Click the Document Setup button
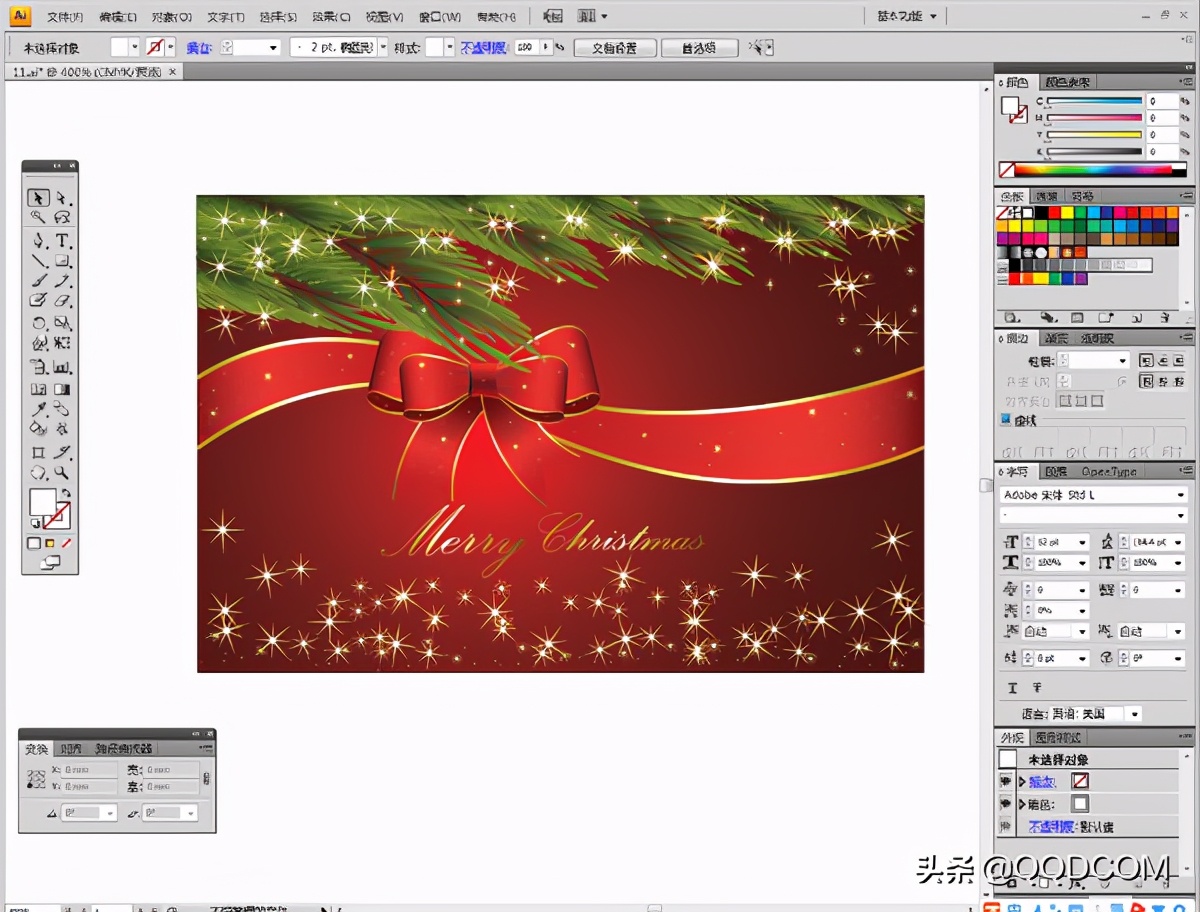Screen dimensions: 1200x912 click(617, 48)
